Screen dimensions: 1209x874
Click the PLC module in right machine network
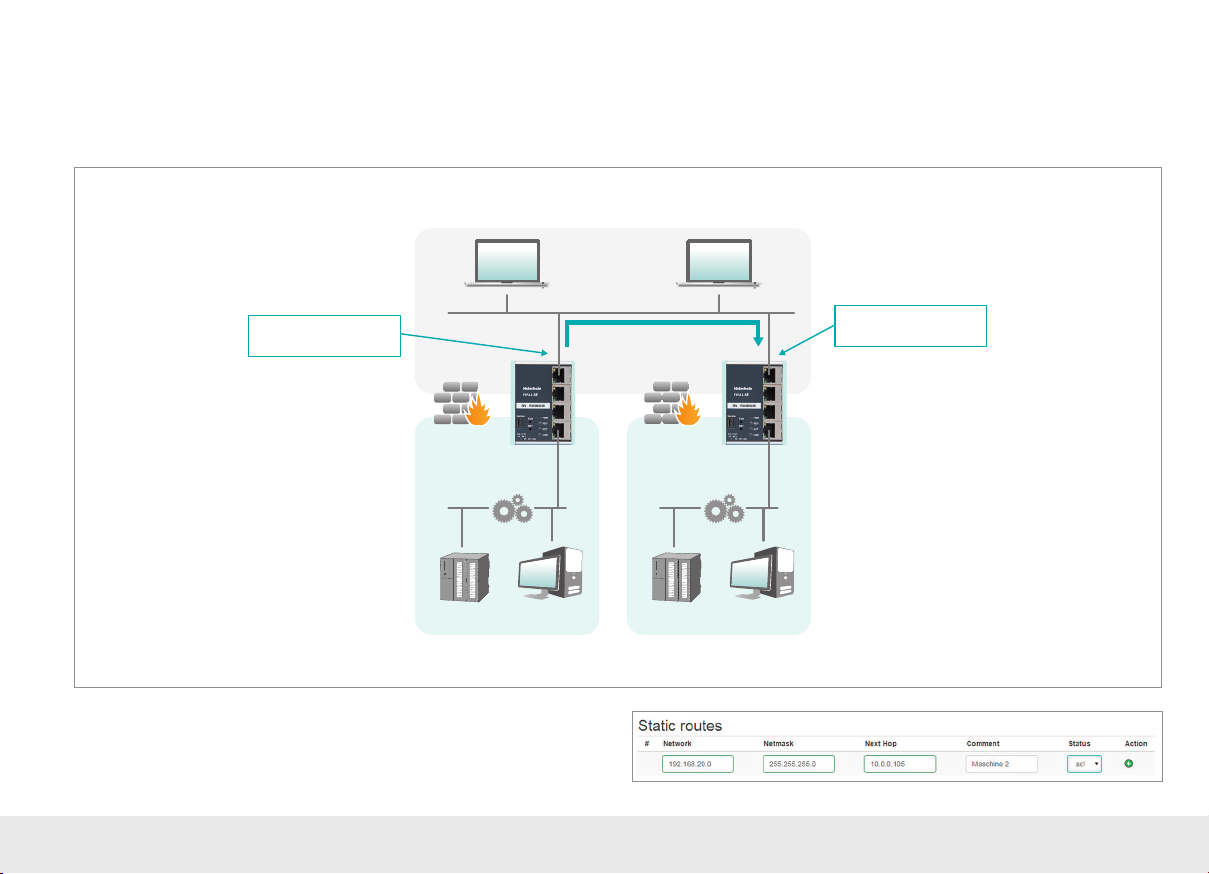[676, 576]
